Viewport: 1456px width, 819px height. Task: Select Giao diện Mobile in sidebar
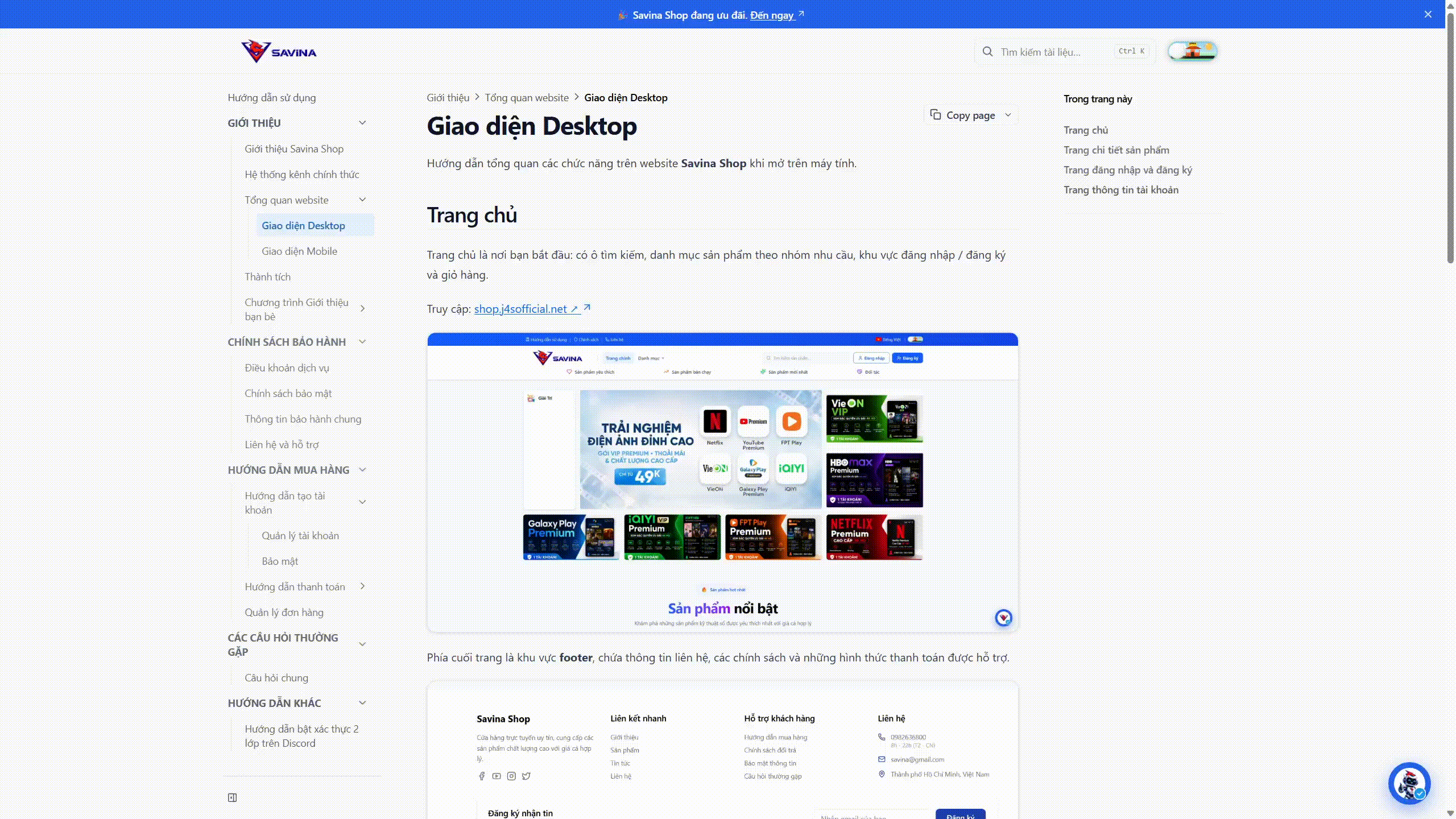click(x=299, y=251)
